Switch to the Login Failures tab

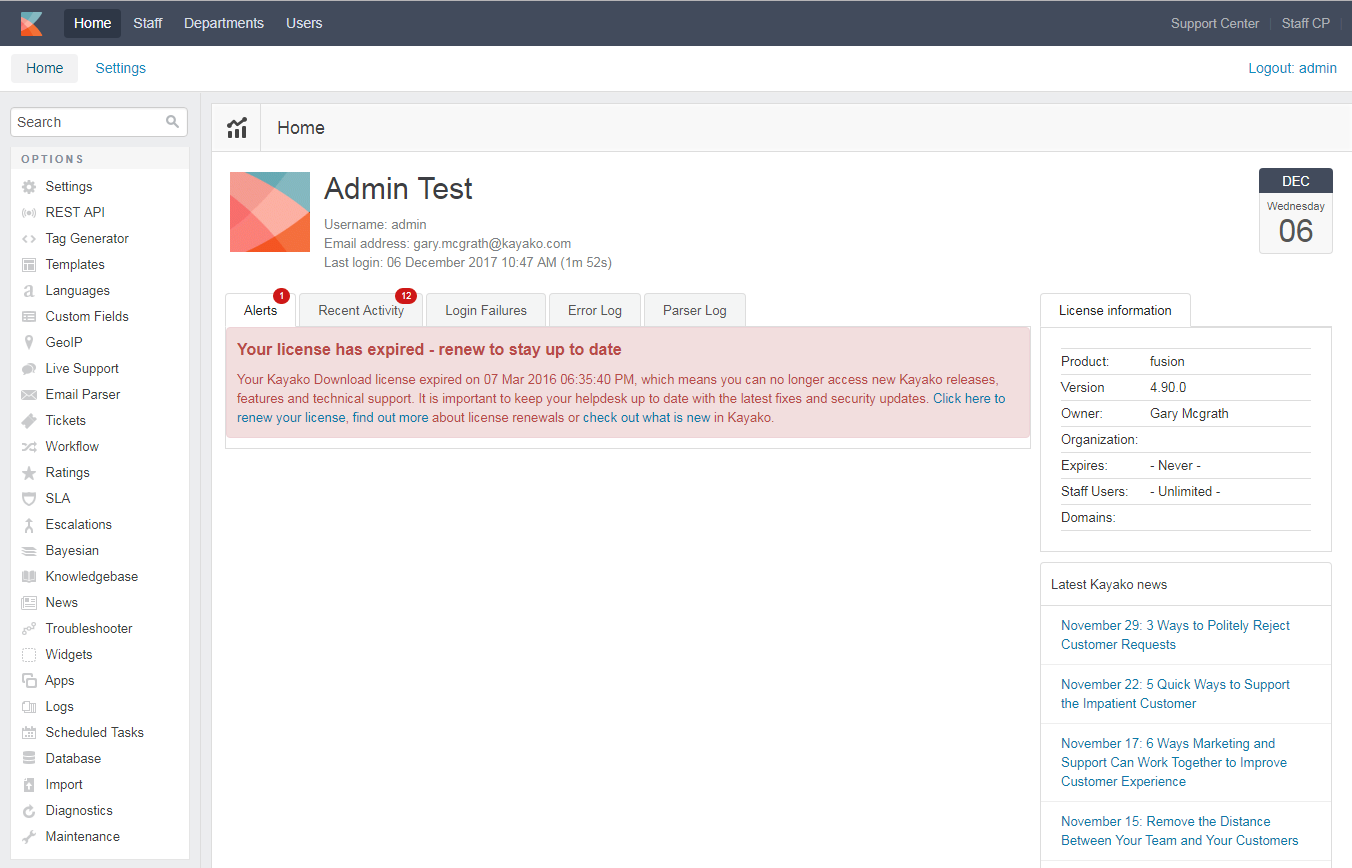tap(486, 311)
